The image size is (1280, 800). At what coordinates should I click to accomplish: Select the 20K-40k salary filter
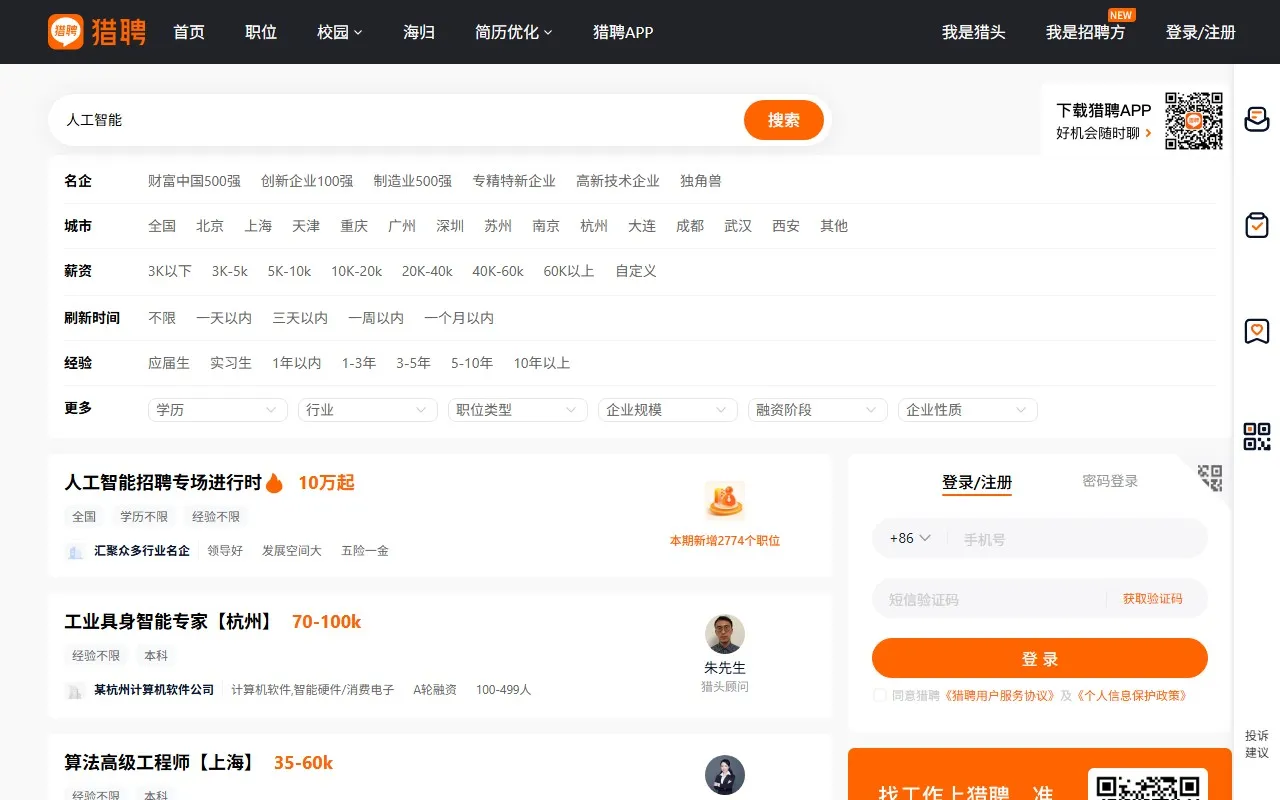[x=427, y=271]
